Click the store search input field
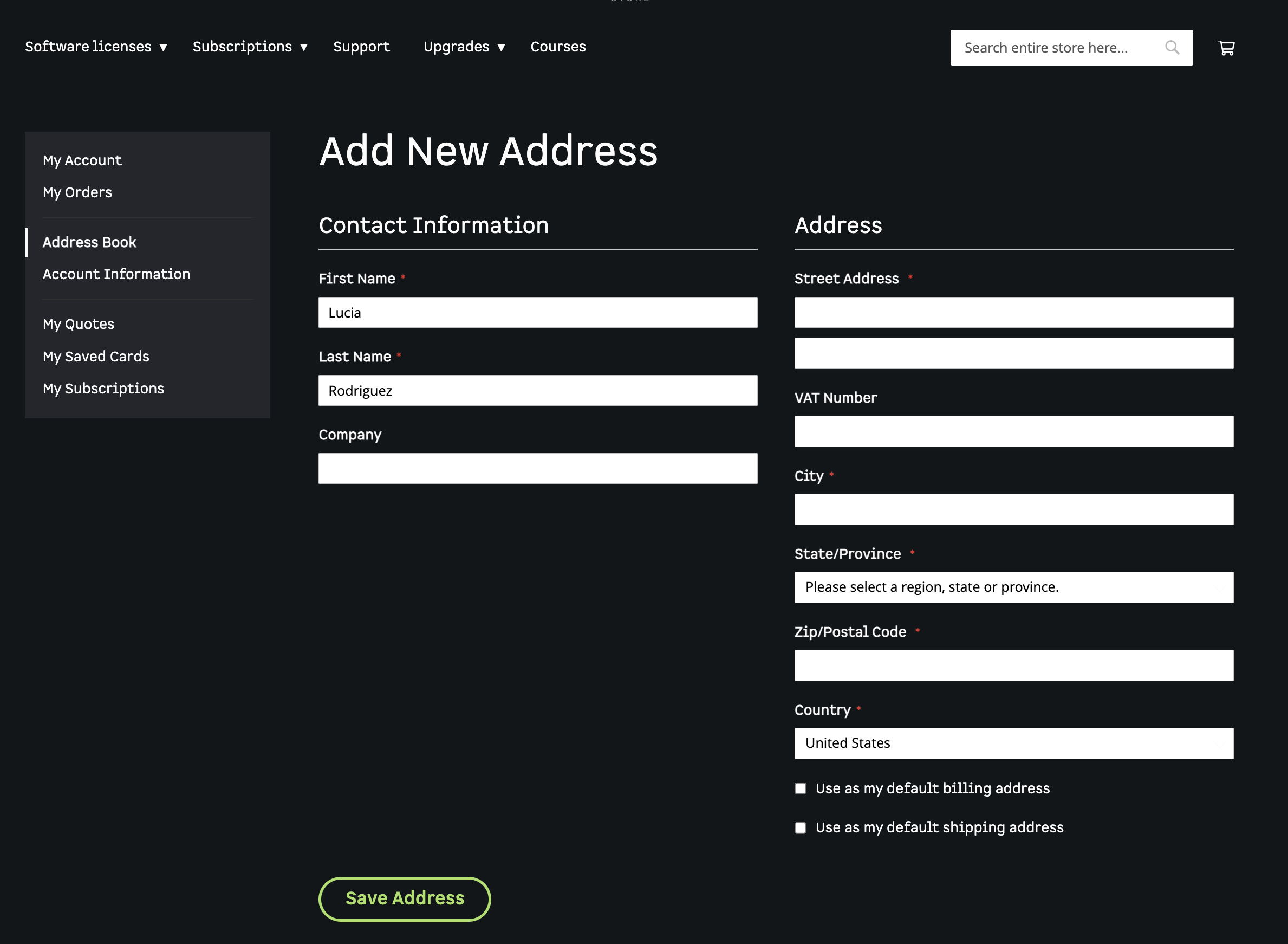Viewport: 1288px width, 944px height. click(1057, 48)
